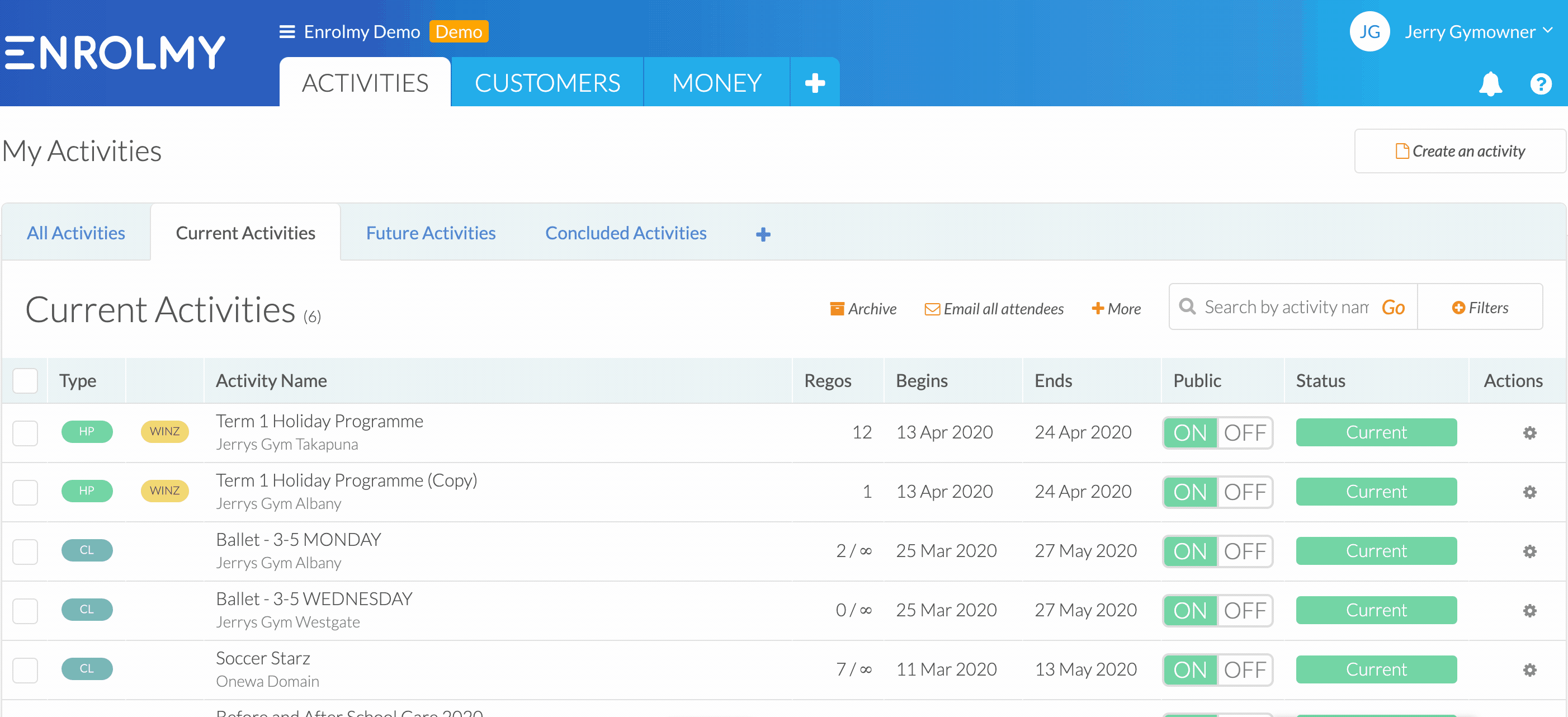
Task: Expand the Filters panel
Action: 1480,308
